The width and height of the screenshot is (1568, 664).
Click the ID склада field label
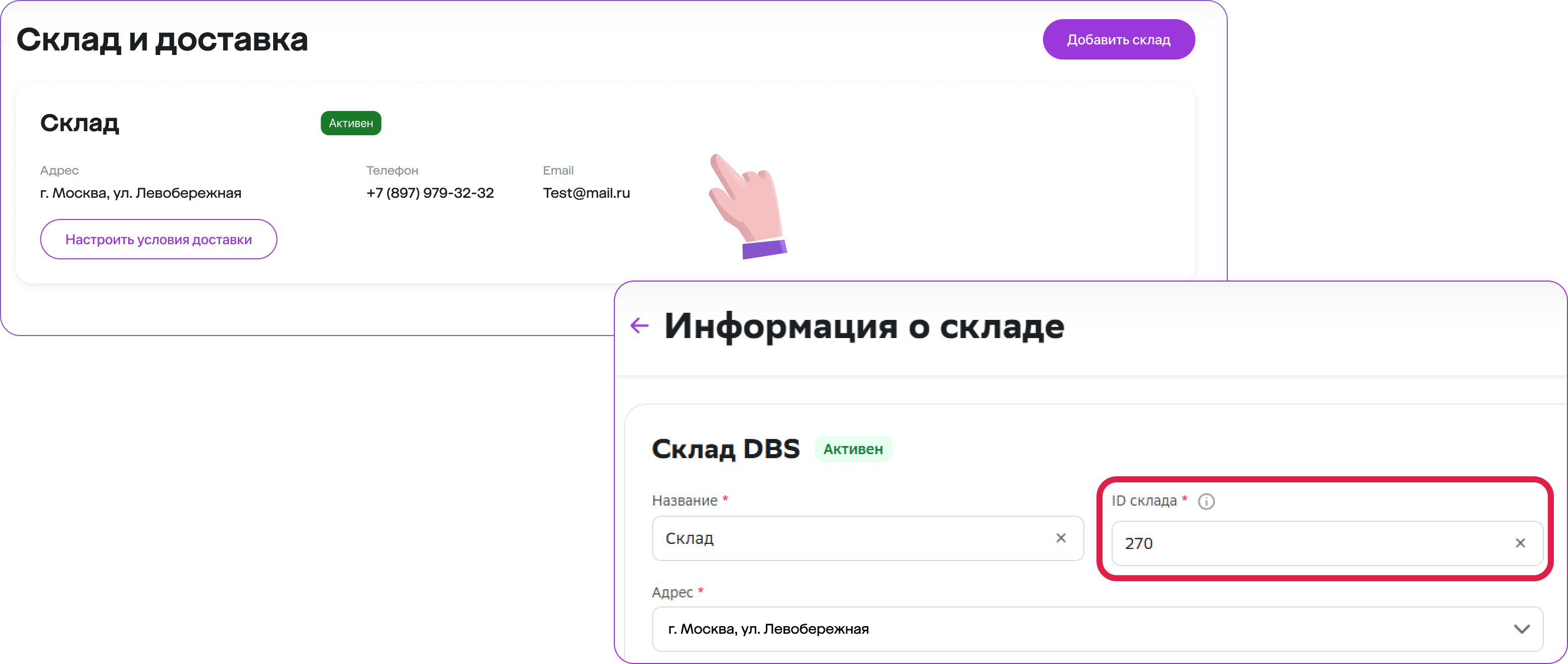[x=1144, y=501]
